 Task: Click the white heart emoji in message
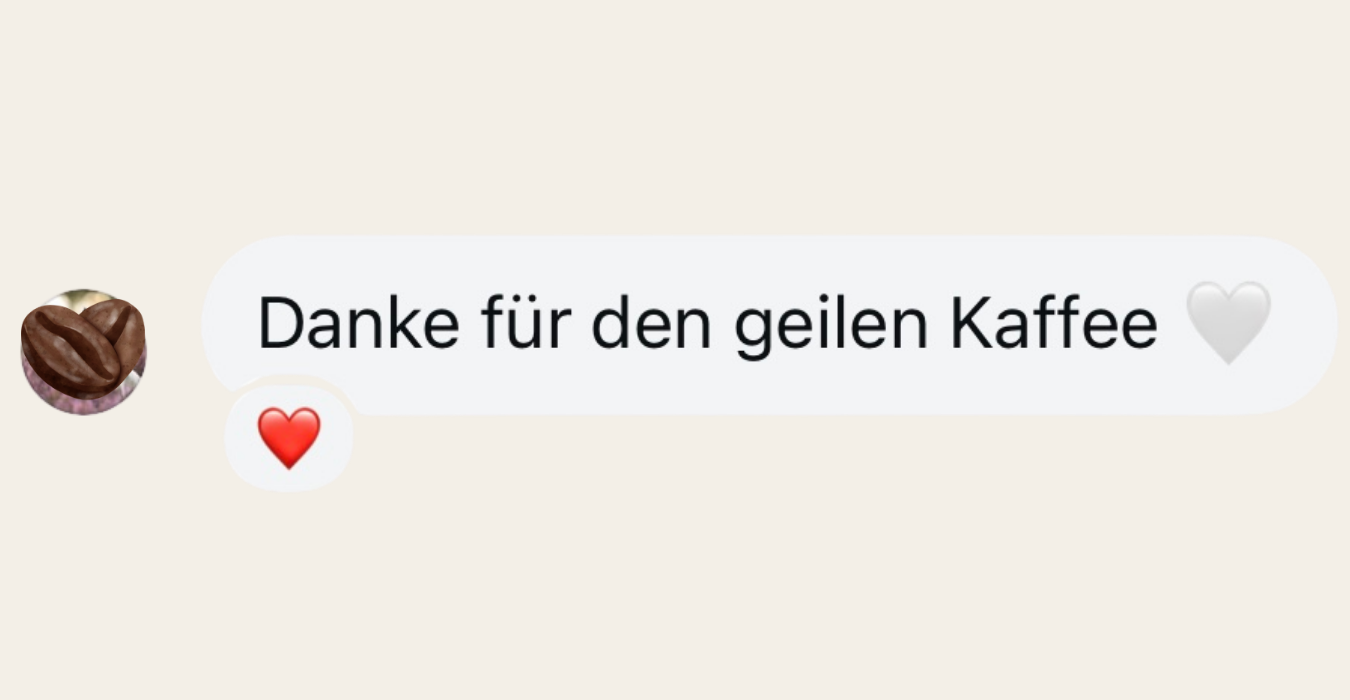pos(1228,322)
